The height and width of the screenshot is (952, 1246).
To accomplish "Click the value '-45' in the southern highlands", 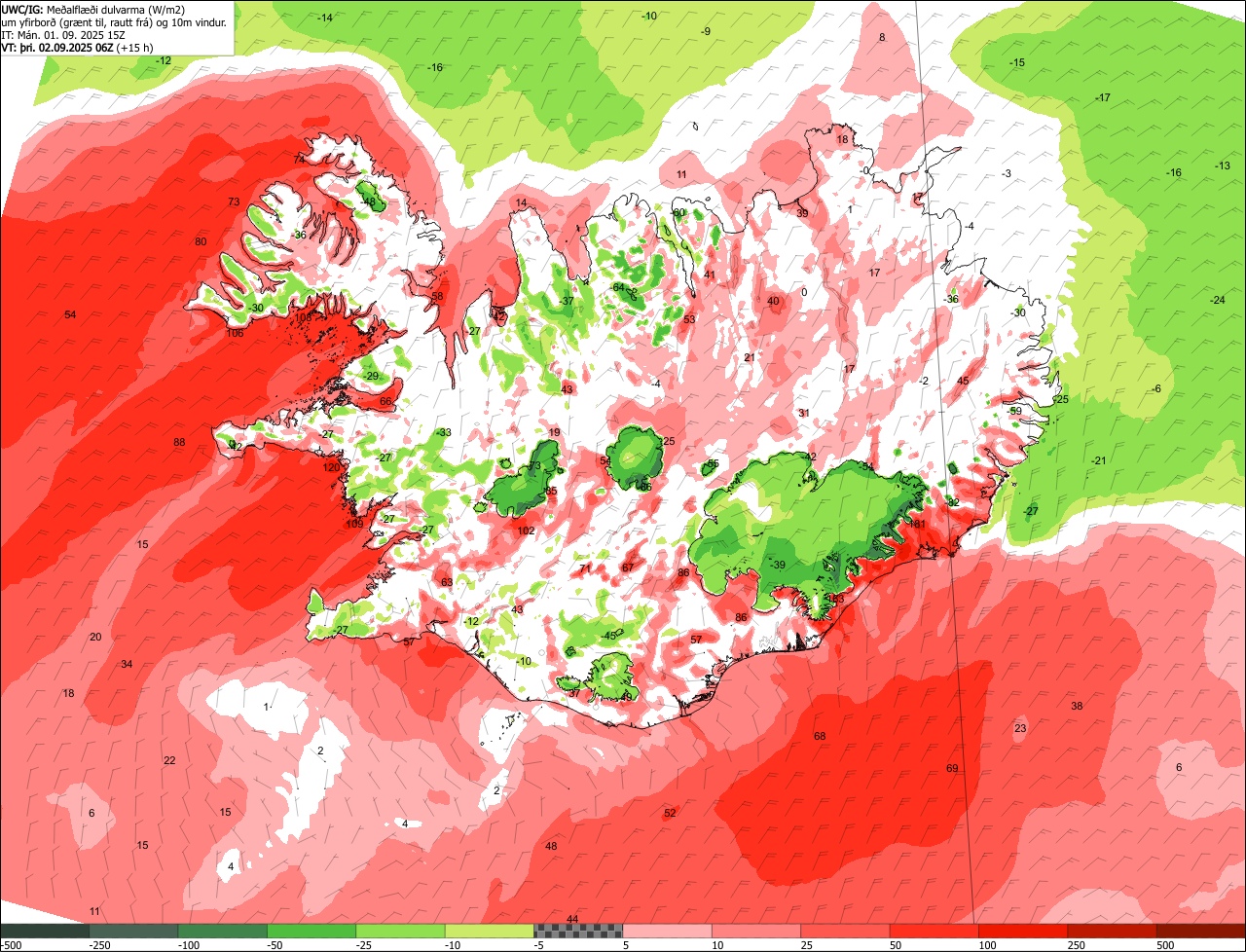I will 610,636.
